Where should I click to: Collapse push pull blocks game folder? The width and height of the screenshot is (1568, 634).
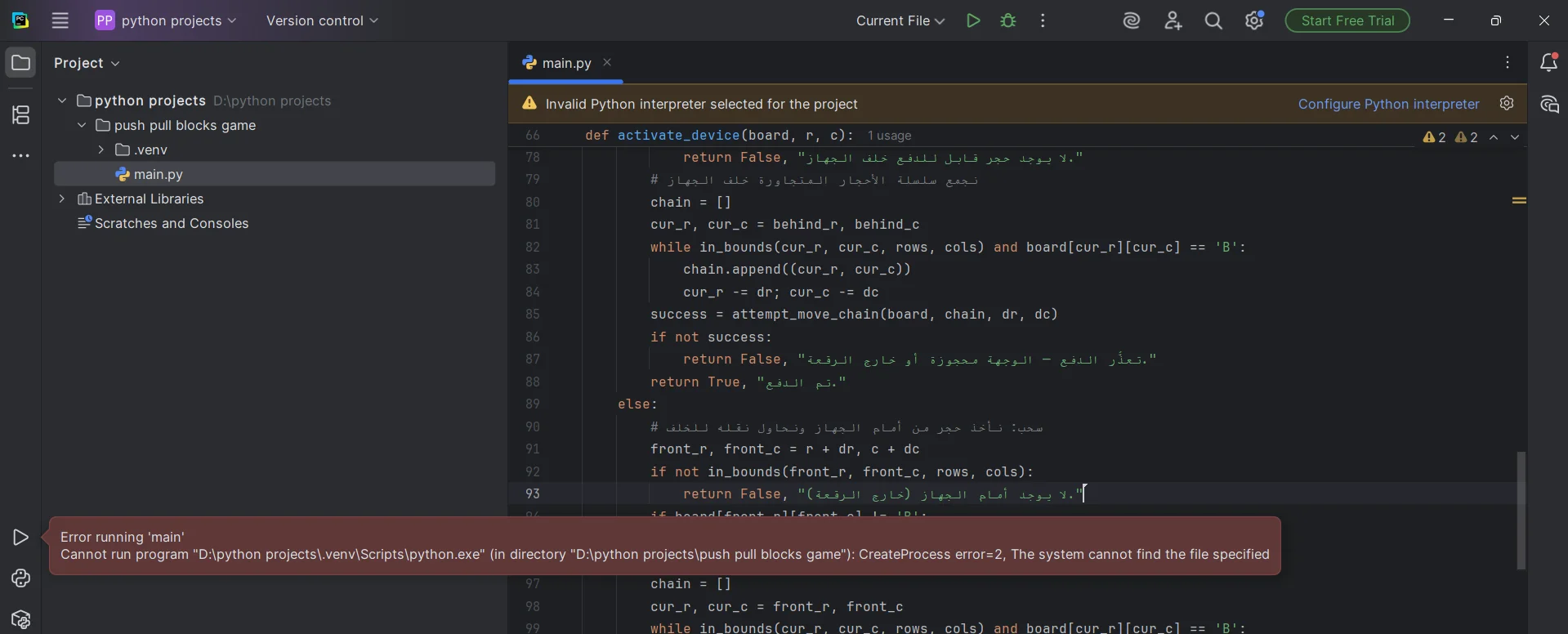82,125
